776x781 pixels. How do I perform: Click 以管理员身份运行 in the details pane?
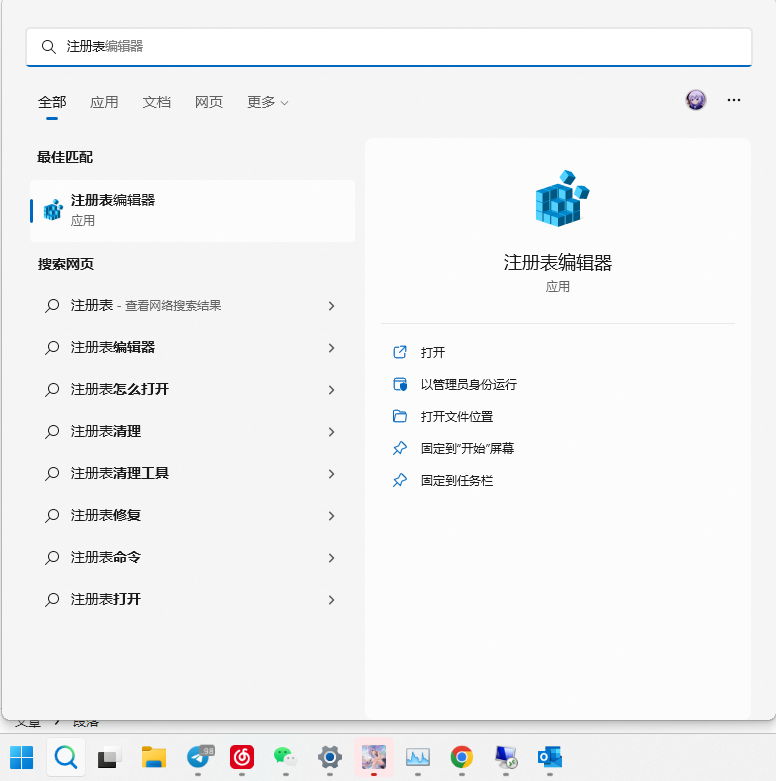click(468, 384)
